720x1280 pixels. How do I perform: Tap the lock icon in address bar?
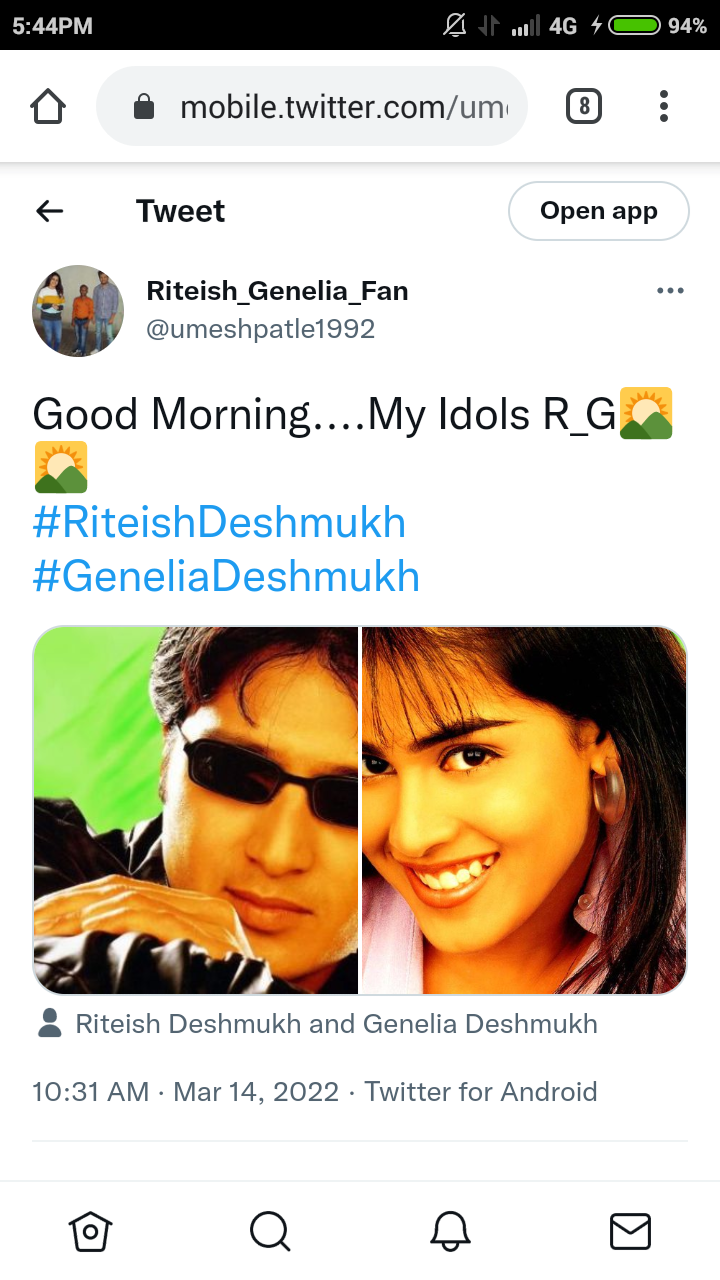pos(144,107)
